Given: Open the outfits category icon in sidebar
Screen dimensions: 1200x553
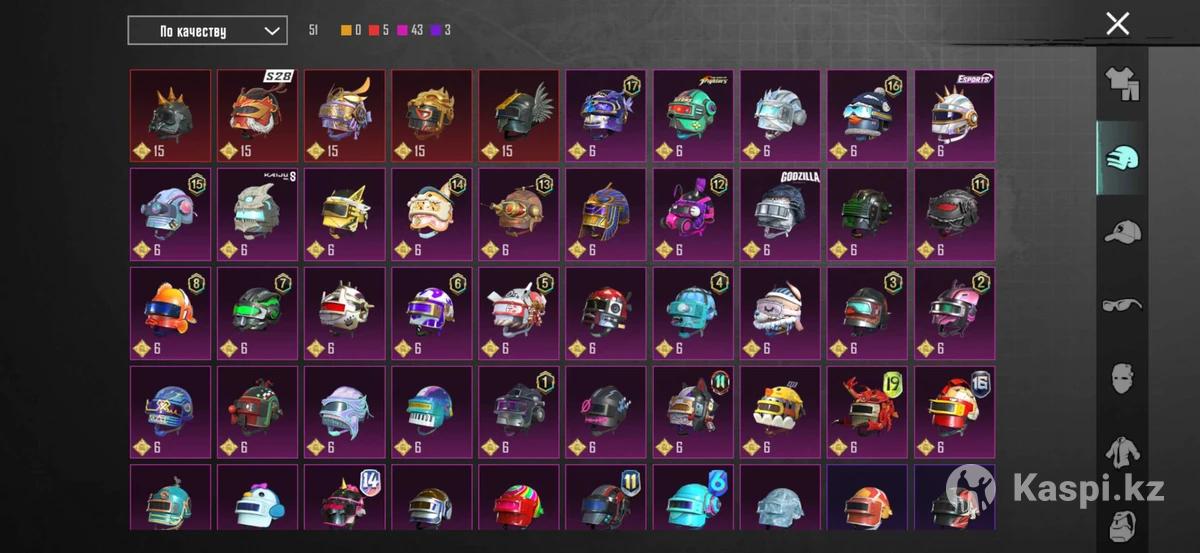Looking at the screenshot, I should 1122,84.
